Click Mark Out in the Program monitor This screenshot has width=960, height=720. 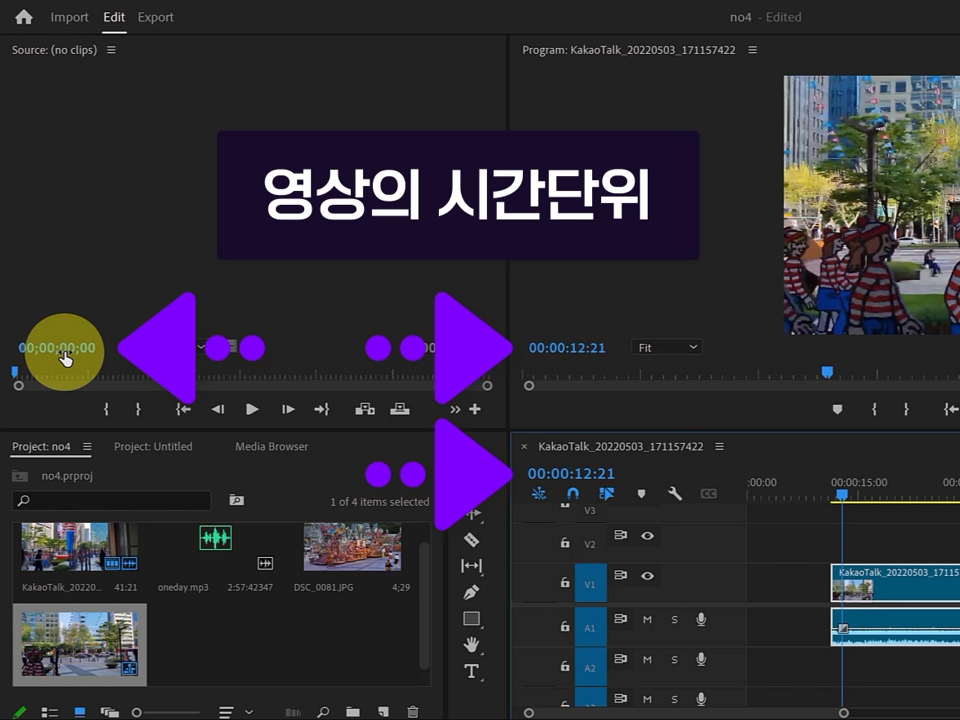click(906, 409)
